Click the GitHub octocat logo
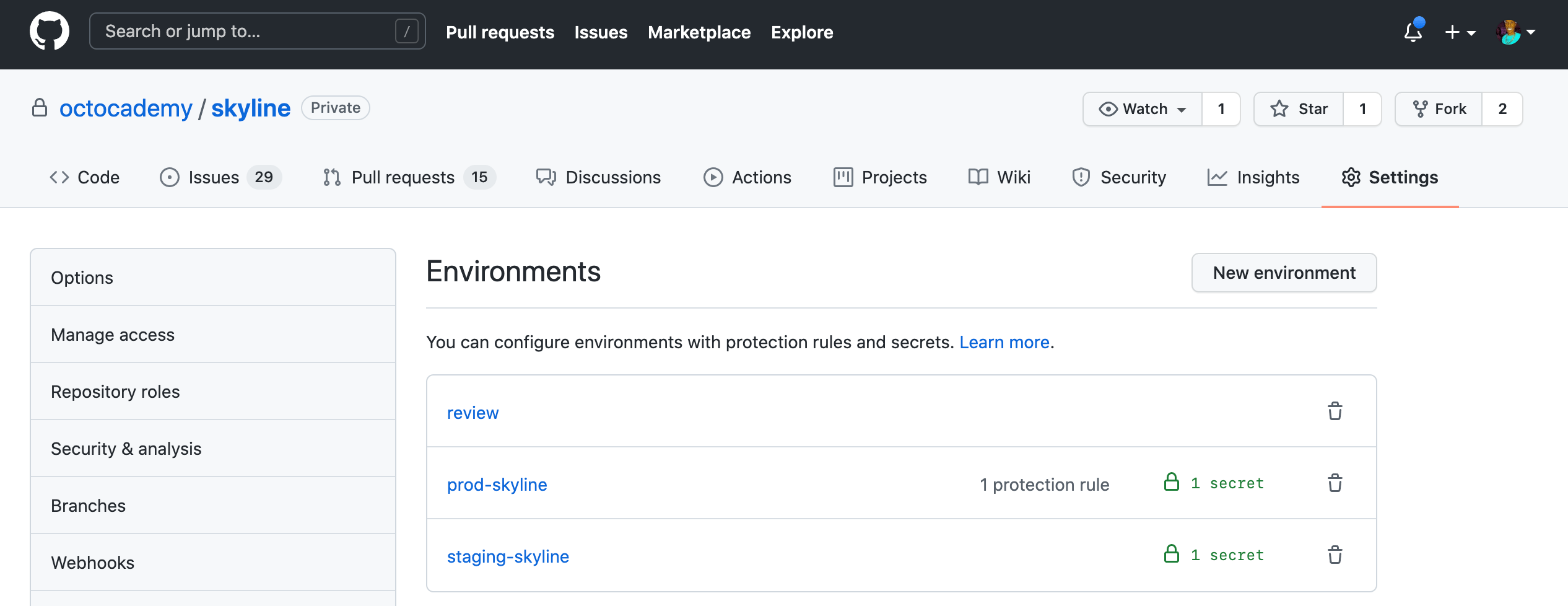This screenshot has height=606, width=1568. point(50,30)
